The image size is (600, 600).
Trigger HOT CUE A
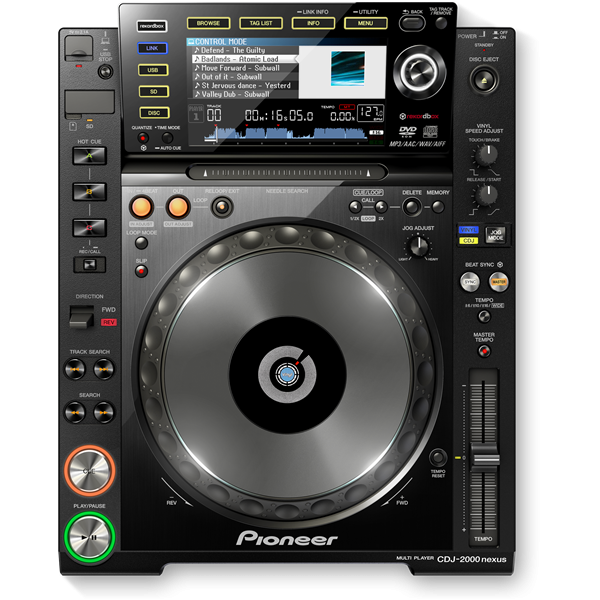89,156
